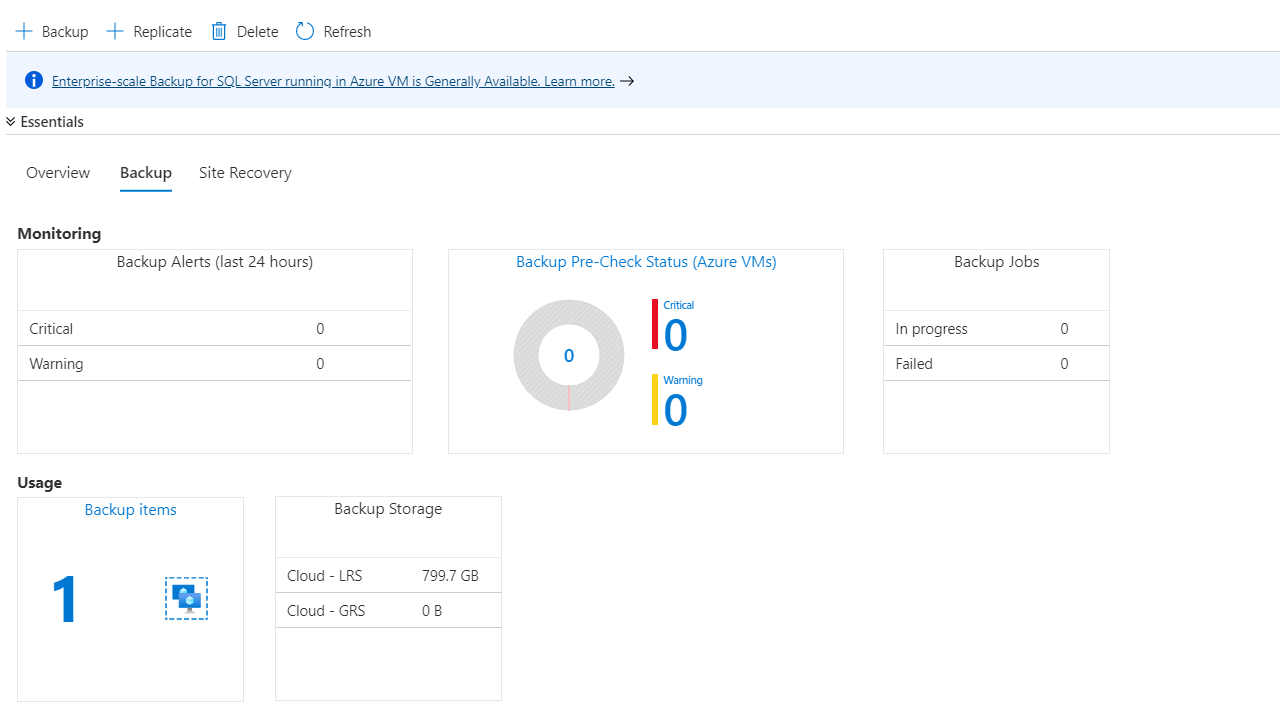
Task: Collapse the Essentials section
Action: point(11,122)
